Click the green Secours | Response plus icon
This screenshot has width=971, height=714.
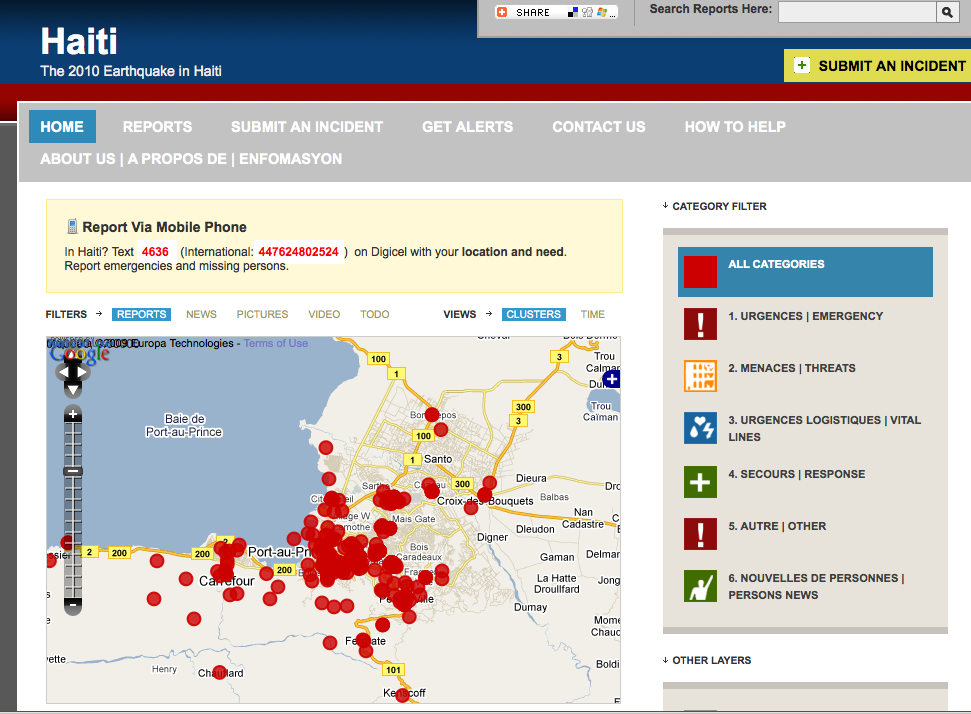tap(700, 481)
